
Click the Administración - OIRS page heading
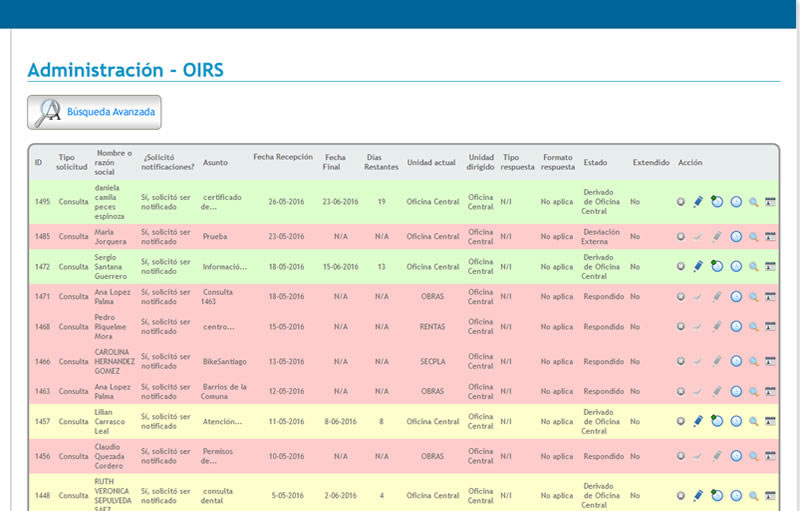125,70
